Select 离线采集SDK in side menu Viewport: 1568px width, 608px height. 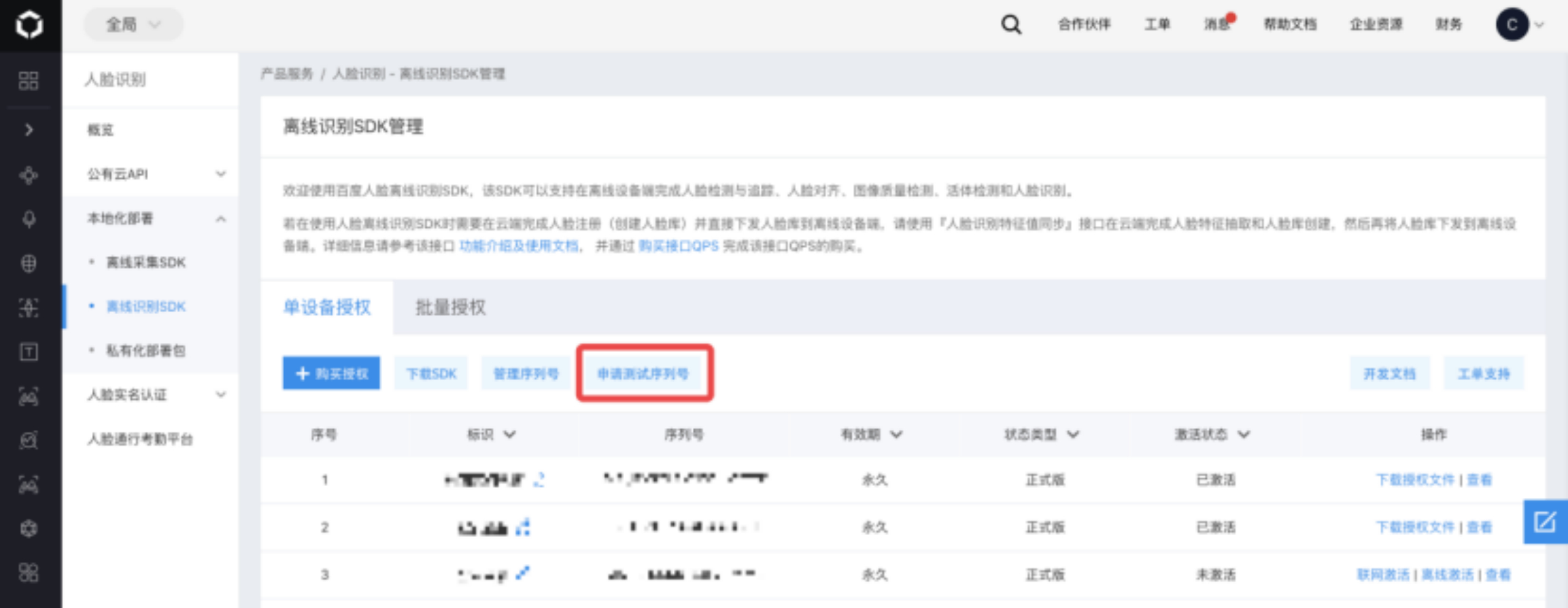click(146, 263)
